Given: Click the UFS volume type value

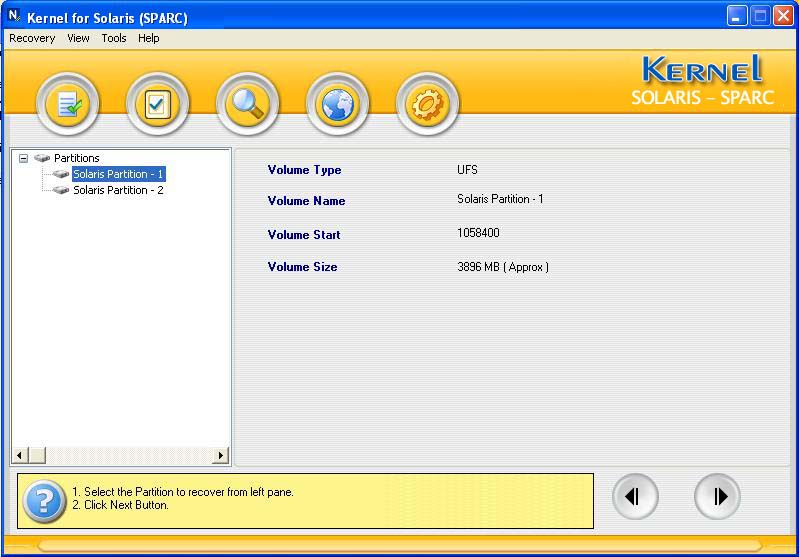Looking at the screenshot, I should tap(467, 170).
